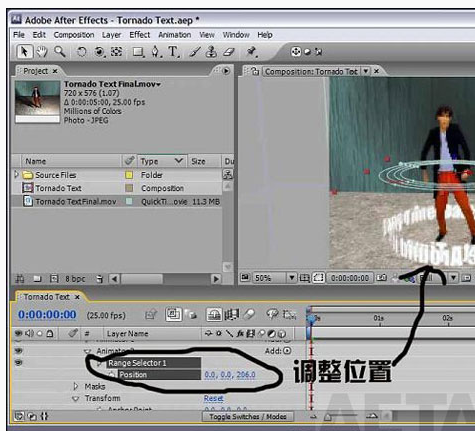The image size is (475, 431).
Task: Select the Pen tool
Action: point(155,52)
